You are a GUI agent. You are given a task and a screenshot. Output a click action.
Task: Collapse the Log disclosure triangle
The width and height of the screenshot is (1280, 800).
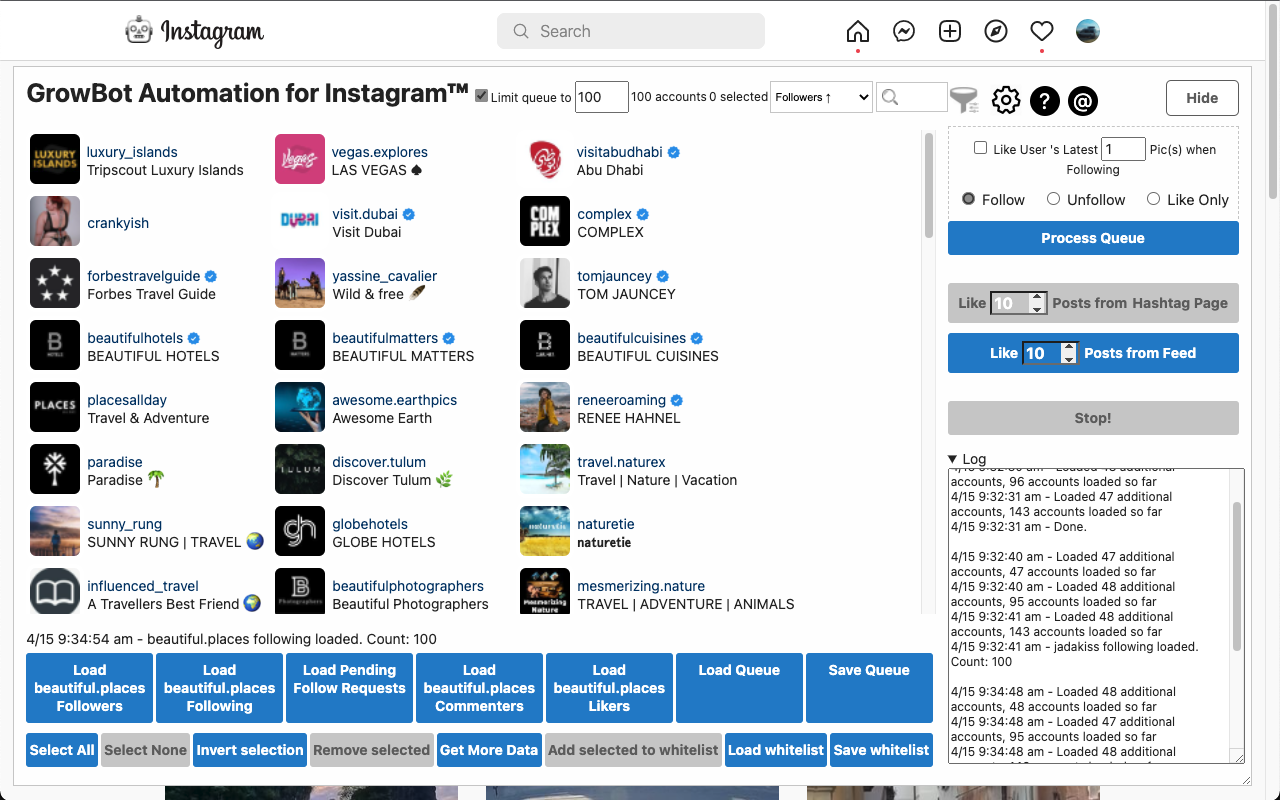point(953,460)
